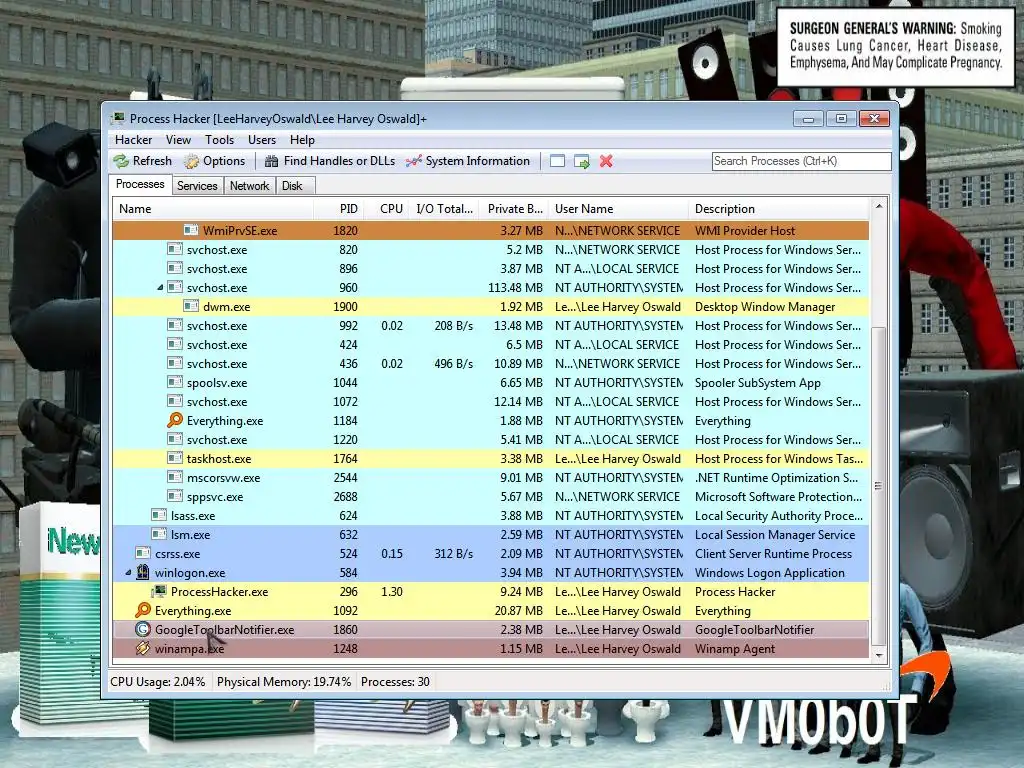Image resolution: width=1024 pixels, height=768 pixels.
Task: Sort by the Private Bytes column header
Action: [515, 209]
